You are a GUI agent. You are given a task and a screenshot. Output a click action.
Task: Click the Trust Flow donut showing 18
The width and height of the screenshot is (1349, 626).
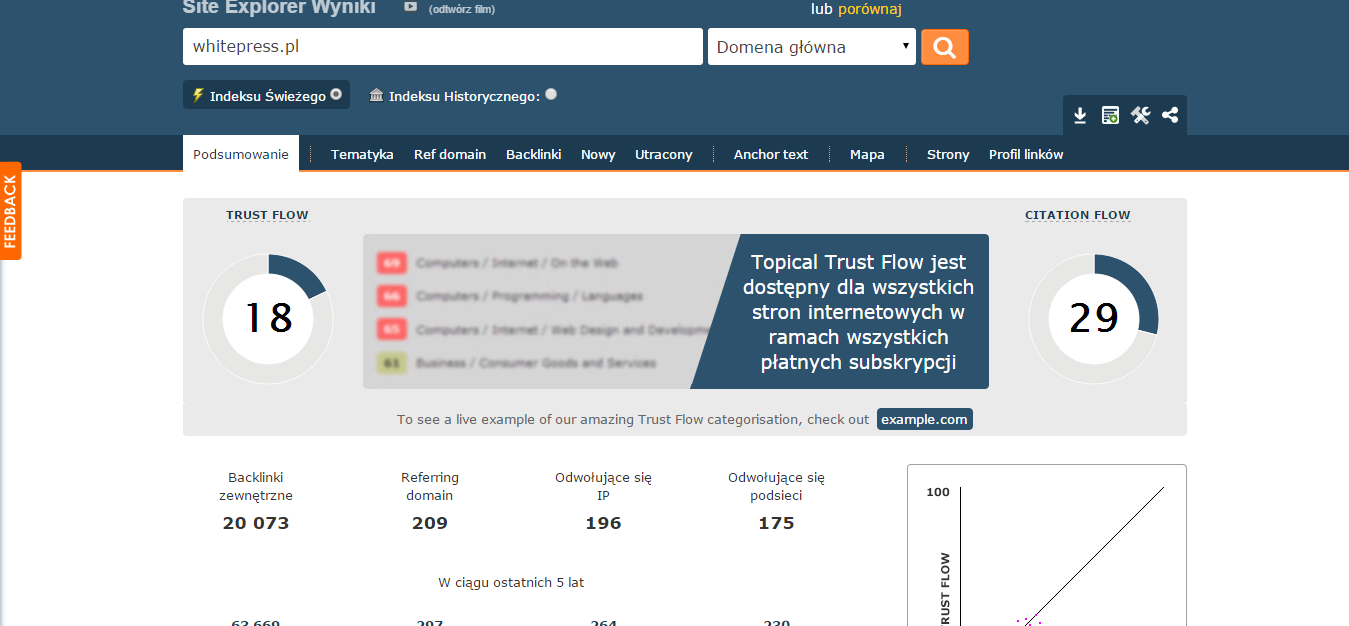tap(268, 318)
